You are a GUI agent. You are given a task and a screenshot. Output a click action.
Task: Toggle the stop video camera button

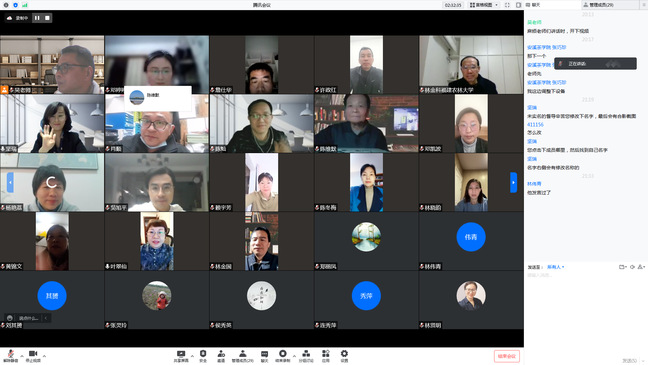coord(33,356)
